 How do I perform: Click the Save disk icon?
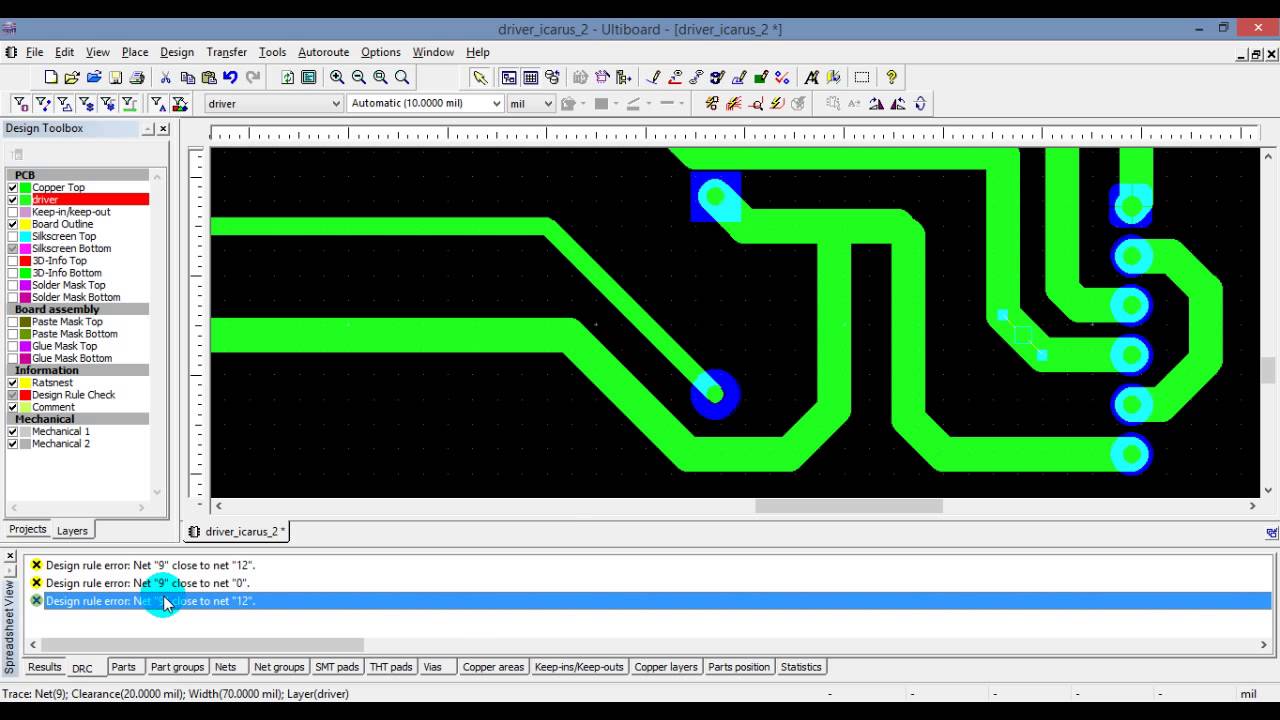point(116,77)
